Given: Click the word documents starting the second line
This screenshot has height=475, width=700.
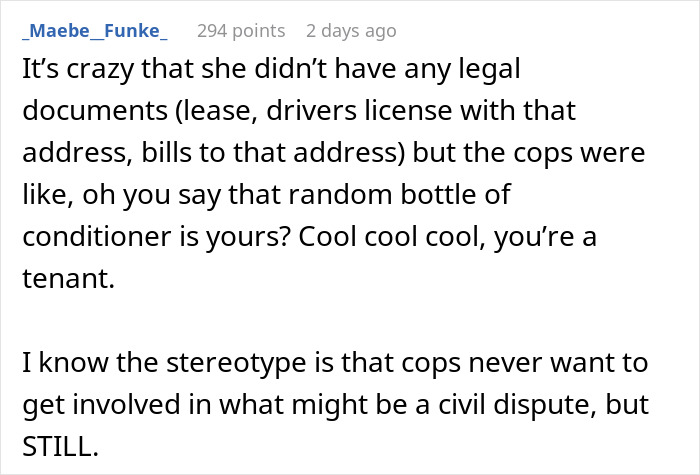Looking at the screenshot, I should (x=95, y=110).
